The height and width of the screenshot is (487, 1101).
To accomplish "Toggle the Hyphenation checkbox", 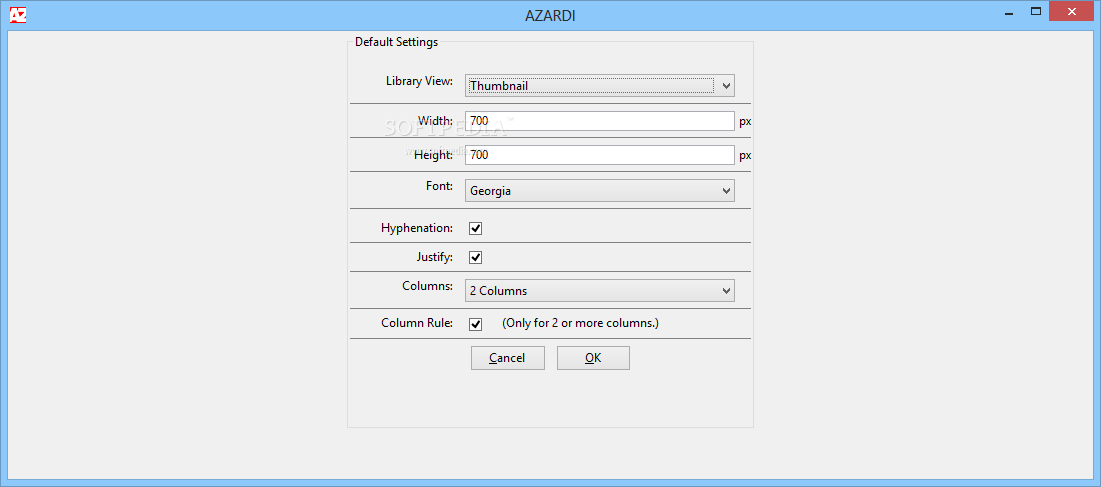I will pyautogui.click(x=475, y=228).
